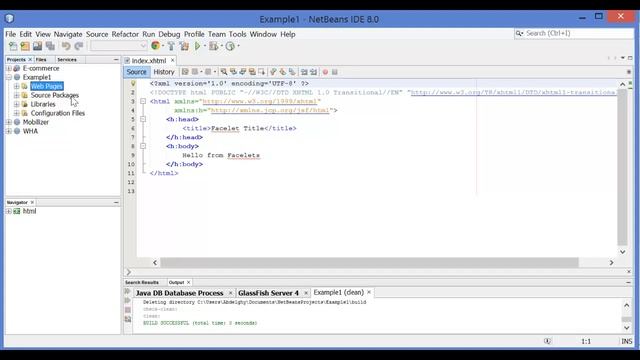The image size is (640, 360).
Task: Click the Find Previous Occurrence editor icon
Action: point(233,72)
